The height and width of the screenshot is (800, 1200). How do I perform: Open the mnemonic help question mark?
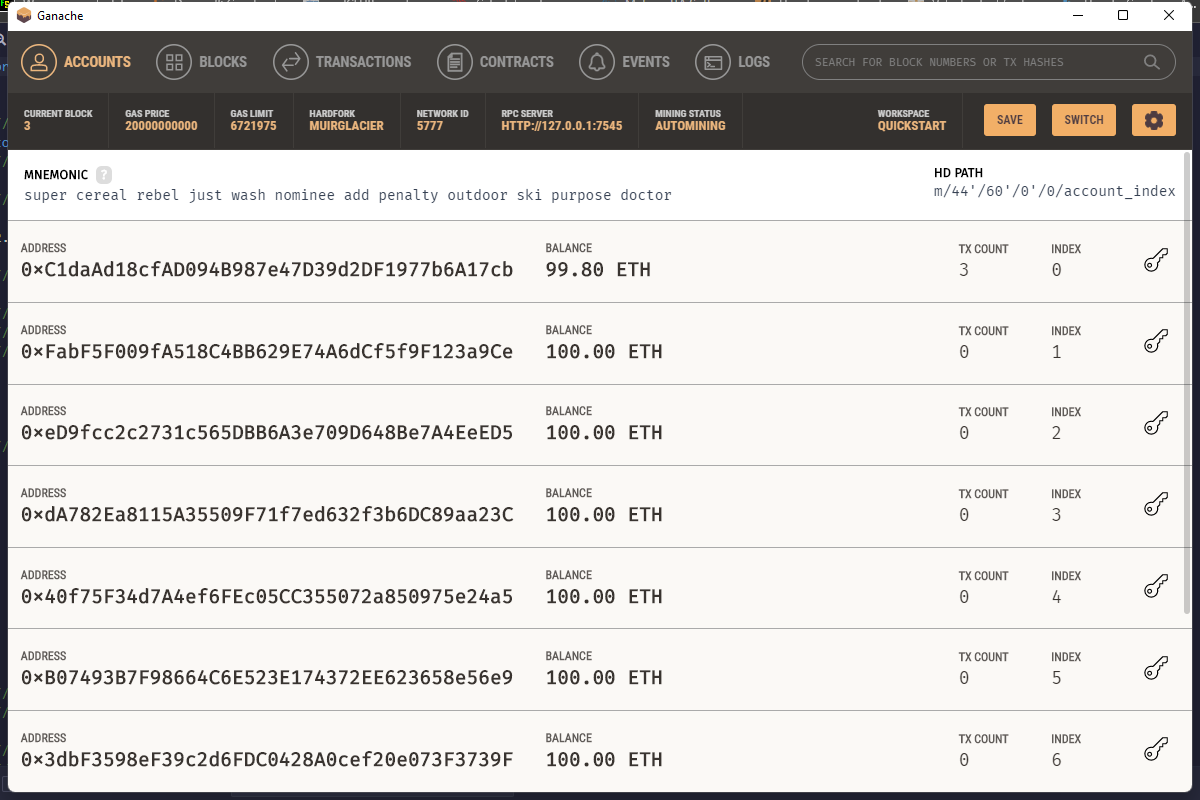pyautogui.click(x=105, y=174)
